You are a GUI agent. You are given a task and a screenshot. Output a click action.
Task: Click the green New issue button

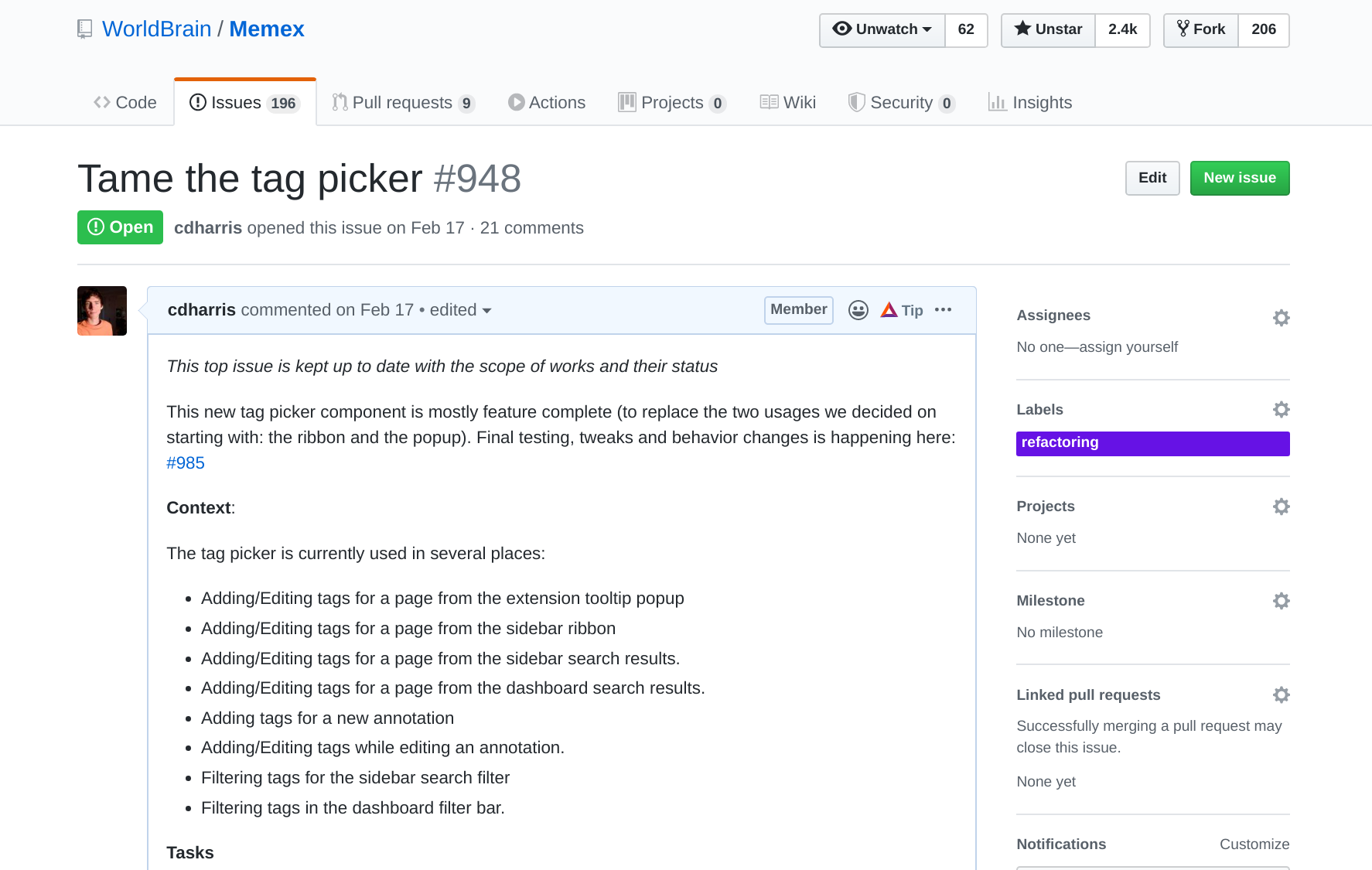tap(1240, 178)
